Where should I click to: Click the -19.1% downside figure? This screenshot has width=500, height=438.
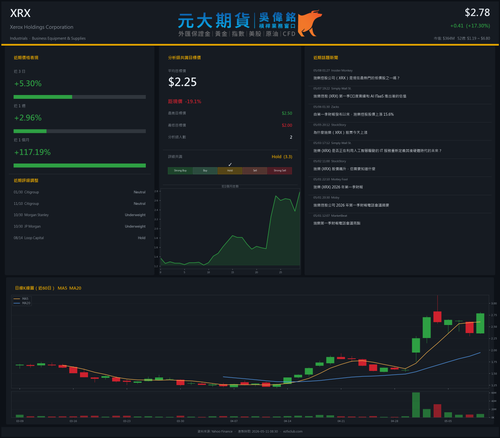(x=193, y=101)
